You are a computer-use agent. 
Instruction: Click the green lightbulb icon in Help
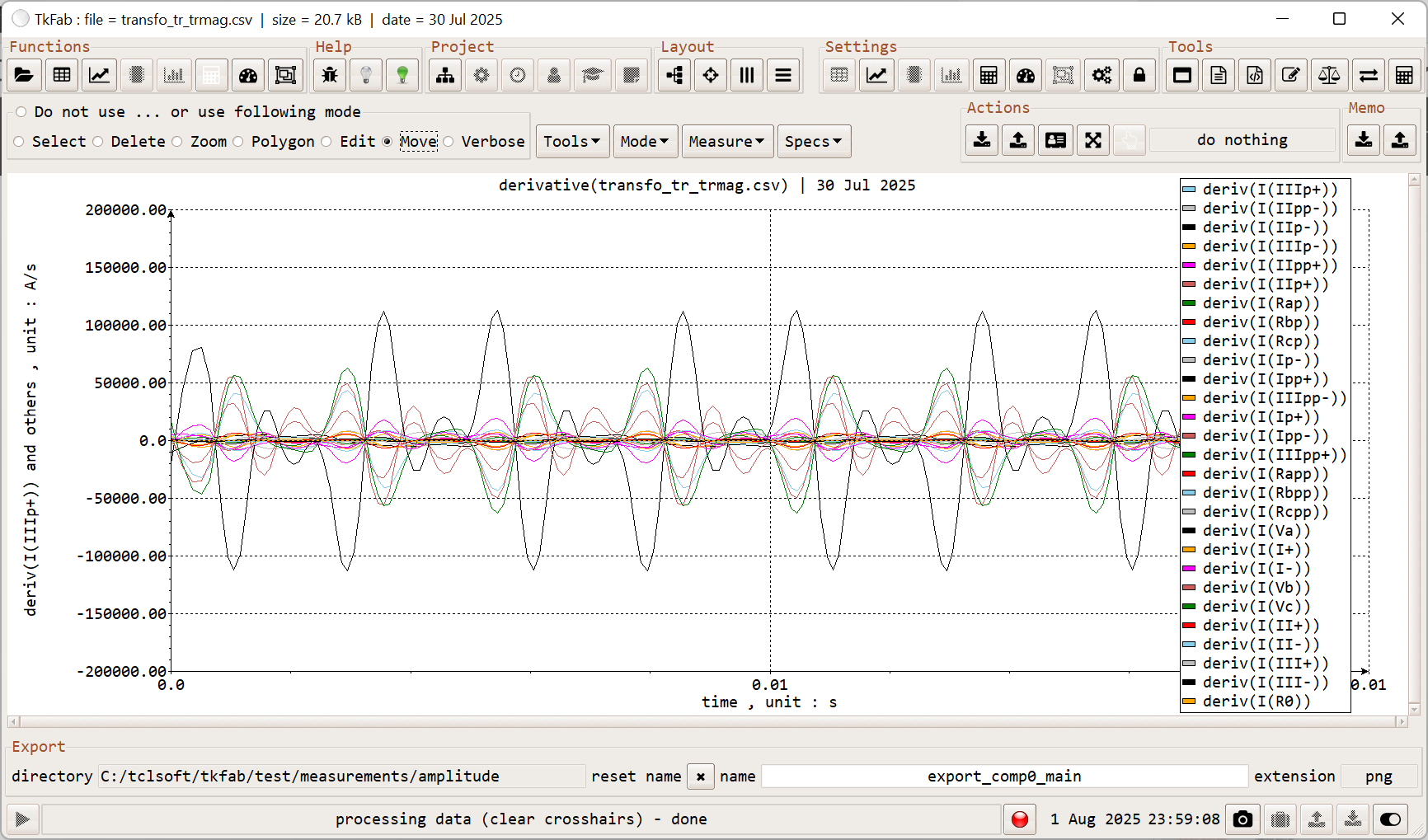coord(402,76)
